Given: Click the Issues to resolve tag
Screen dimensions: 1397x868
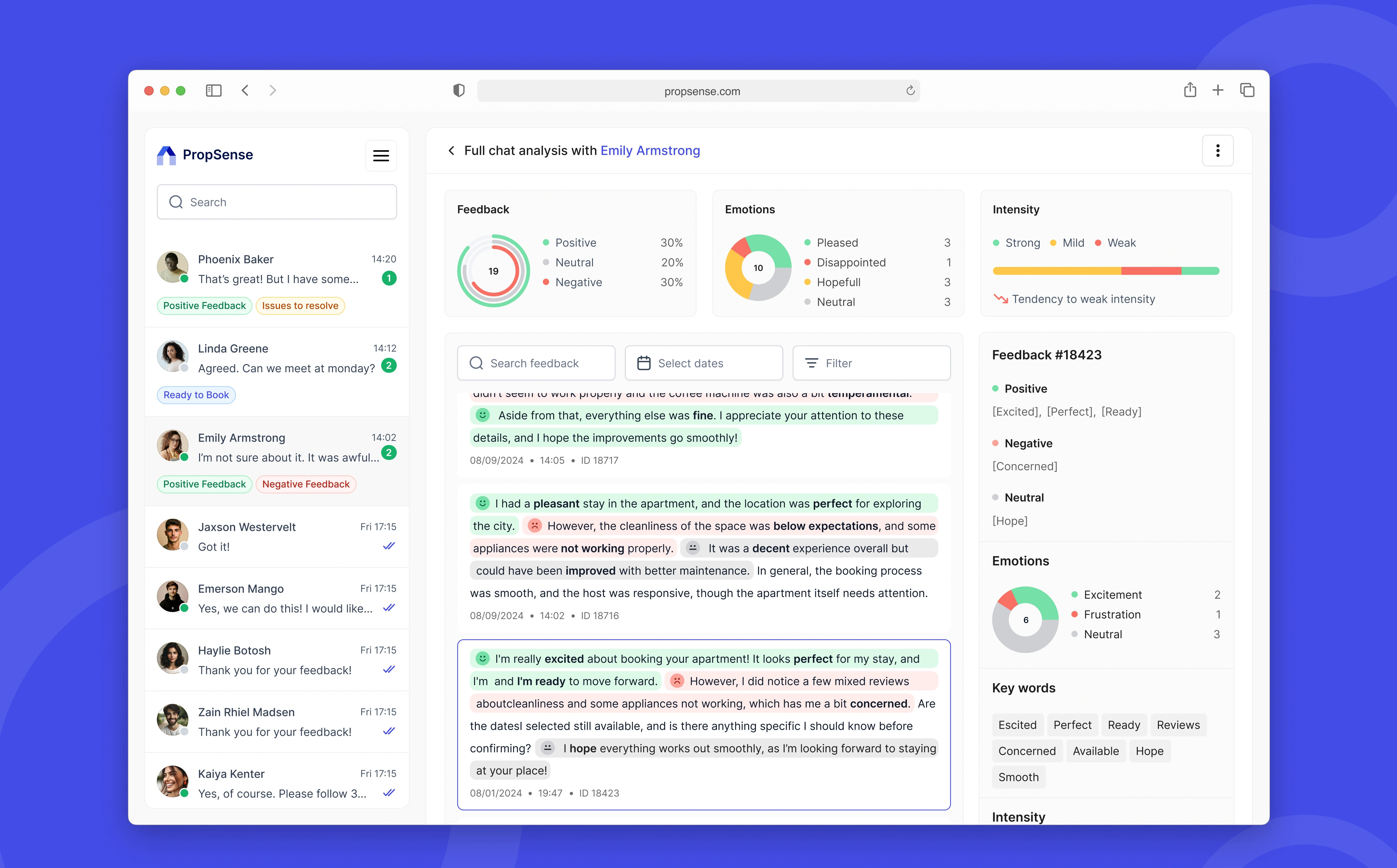Looking at the screenshot, I should point(300,305).
